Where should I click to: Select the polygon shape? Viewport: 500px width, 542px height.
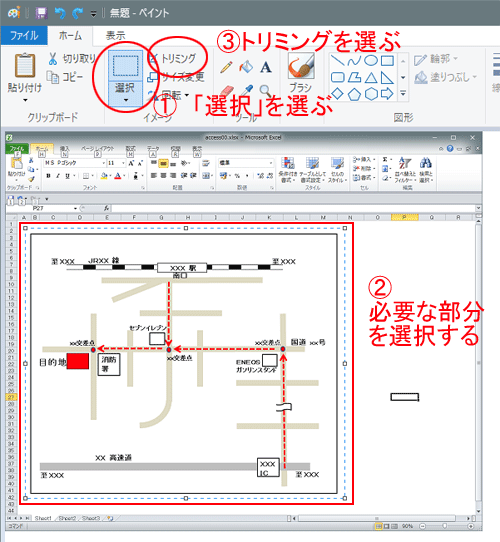[x=354, y=77]
